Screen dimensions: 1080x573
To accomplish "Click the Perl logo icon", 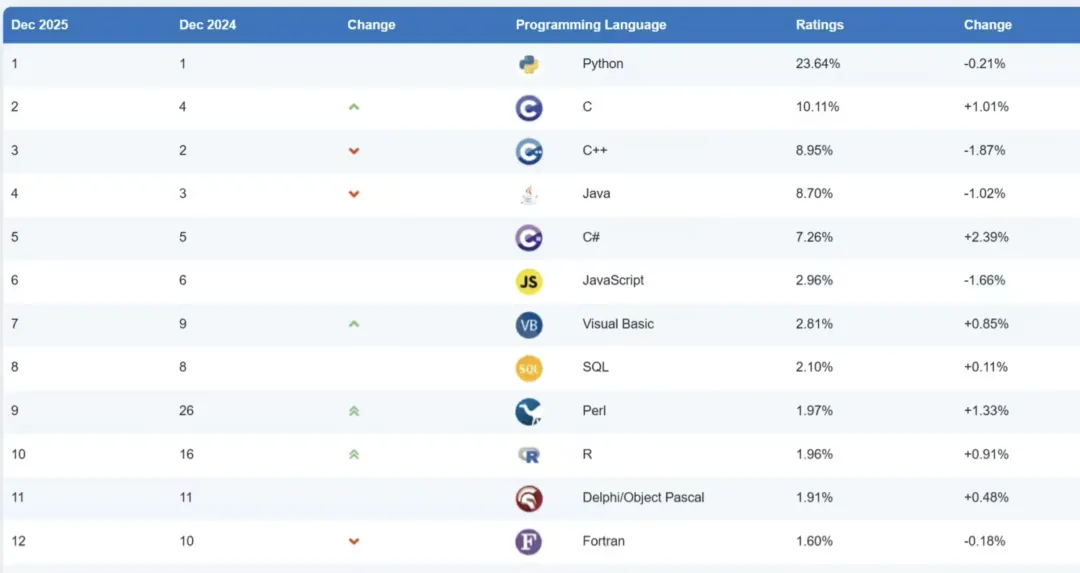I will [x=529, y=411].
